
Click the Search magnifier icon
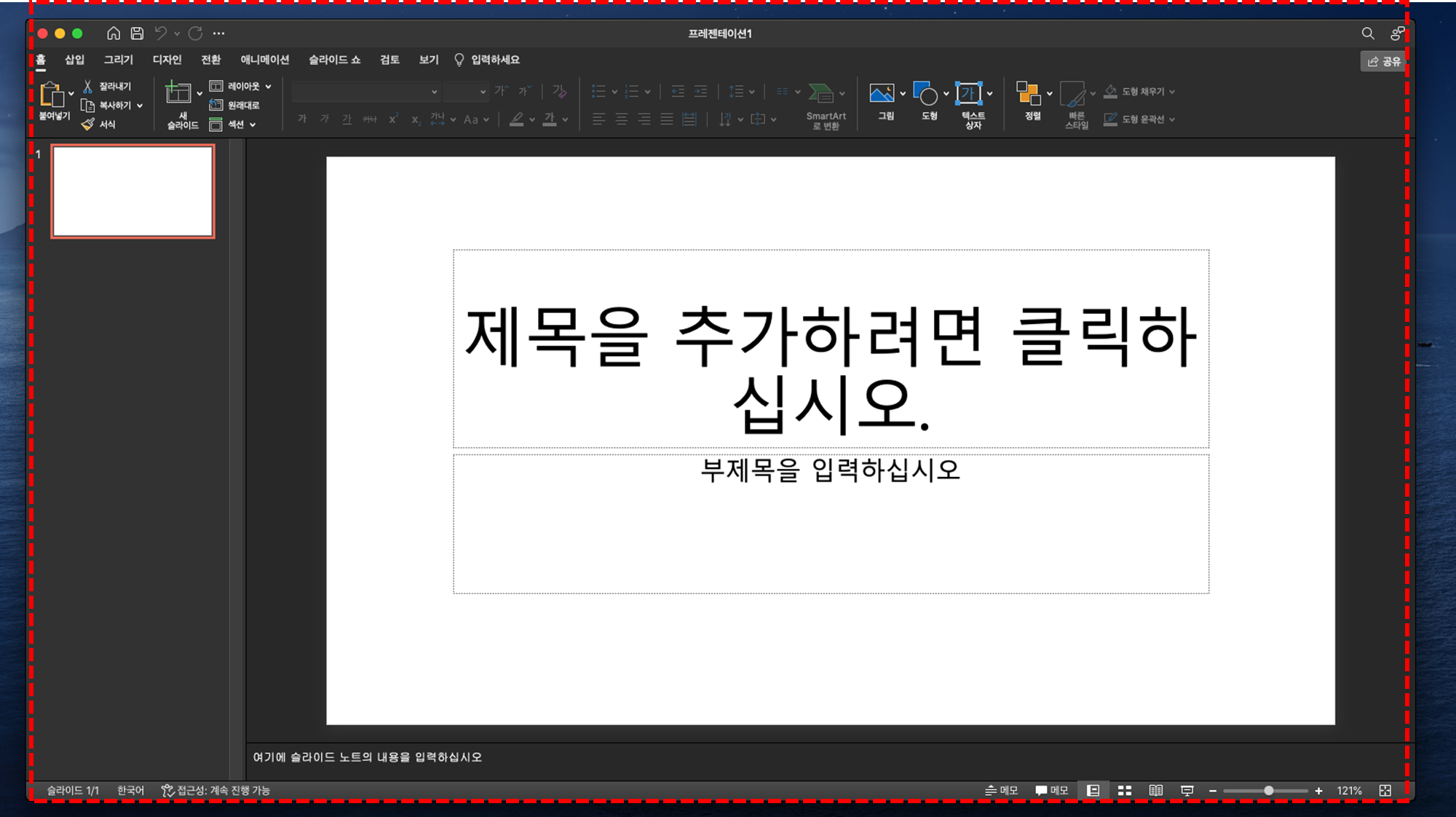click(x=1368, y=33)
